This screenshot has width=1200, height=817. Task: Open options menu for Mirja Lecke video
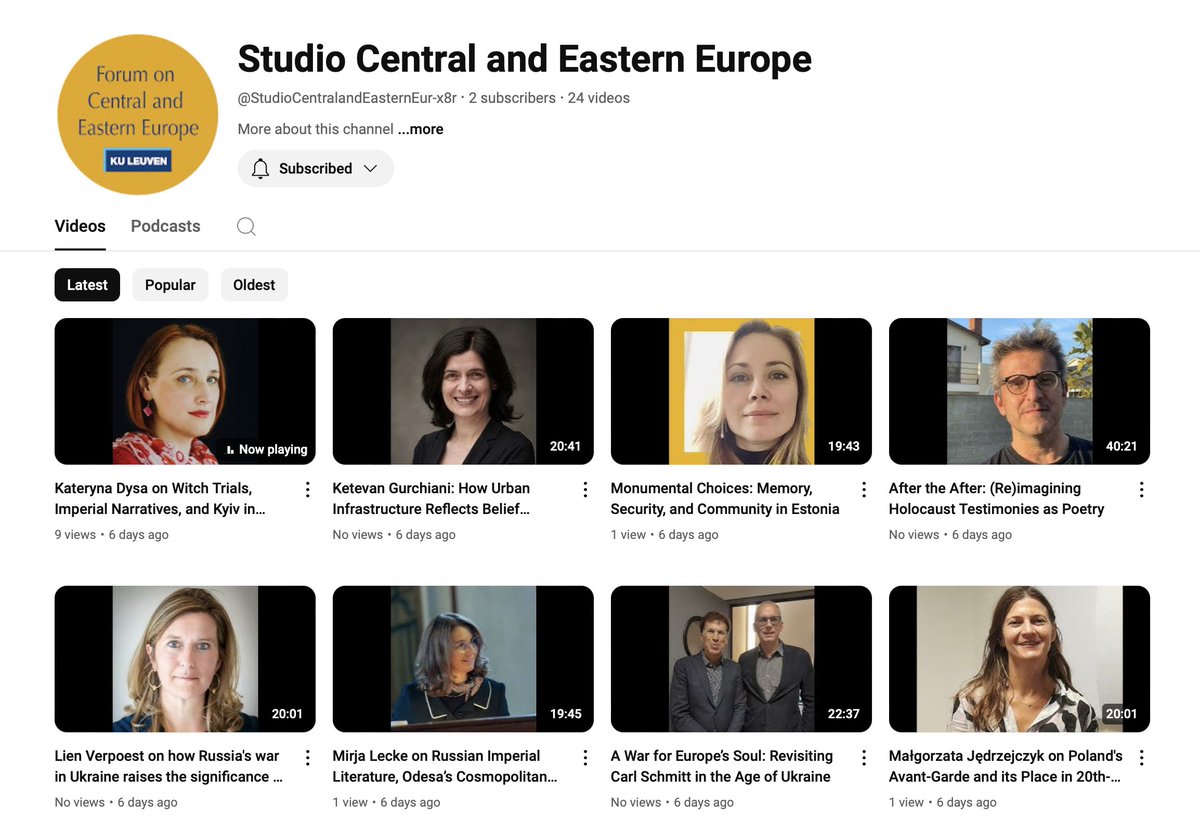pyautogui.click(x=585, y=757)
